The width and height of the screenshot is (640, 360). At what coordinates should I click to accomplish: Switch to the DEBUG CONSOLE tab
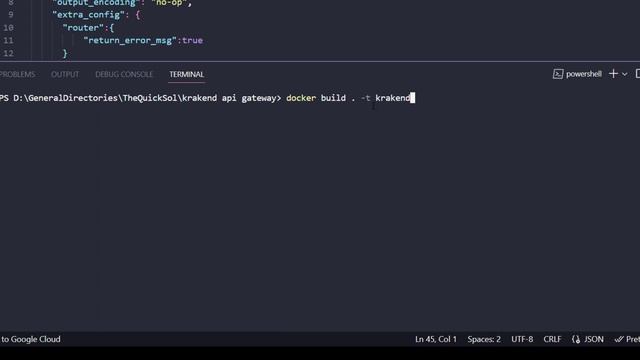(124, 74)
